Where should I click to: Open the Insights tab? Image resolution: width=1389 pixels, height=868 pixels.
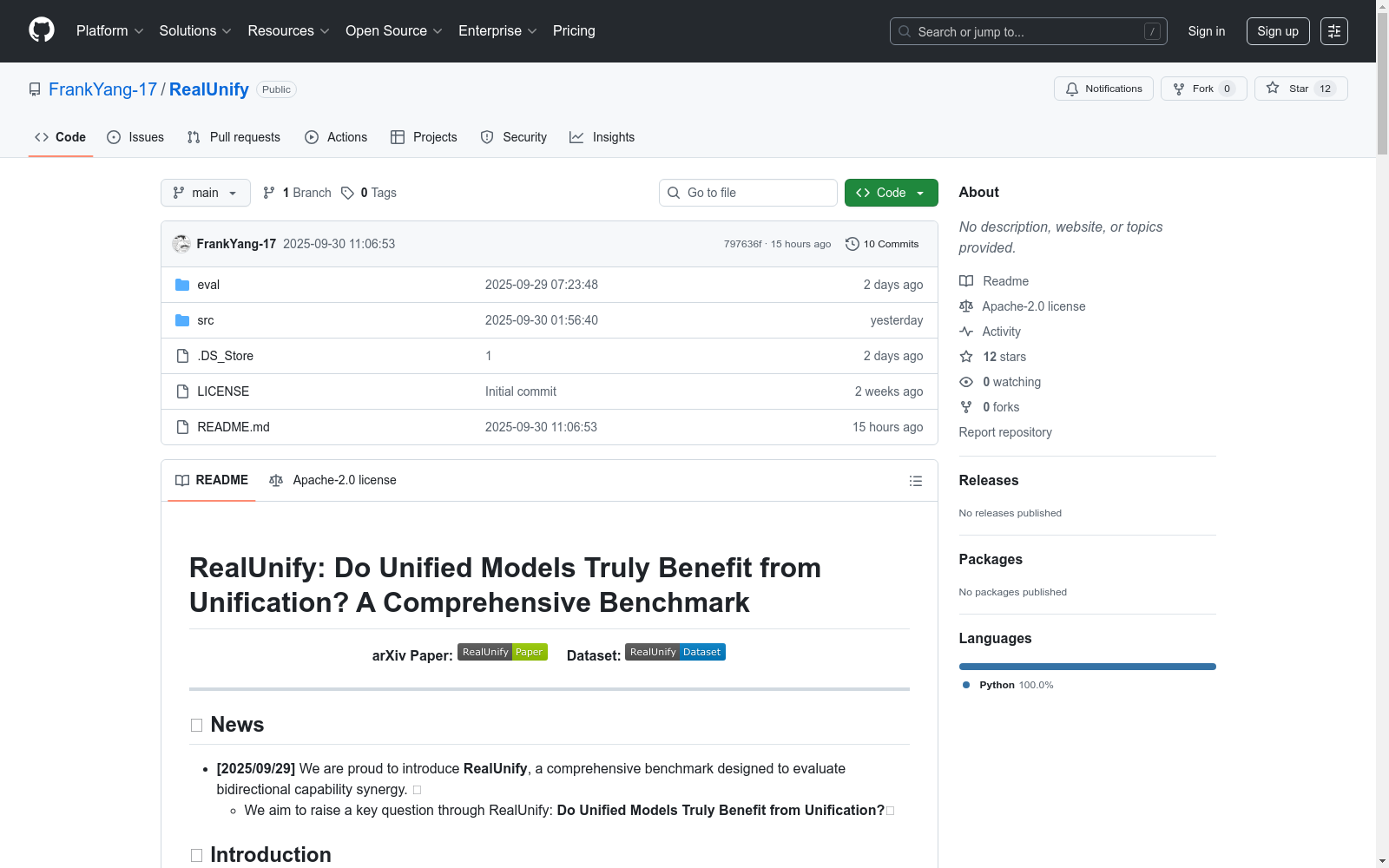point(602,137)
